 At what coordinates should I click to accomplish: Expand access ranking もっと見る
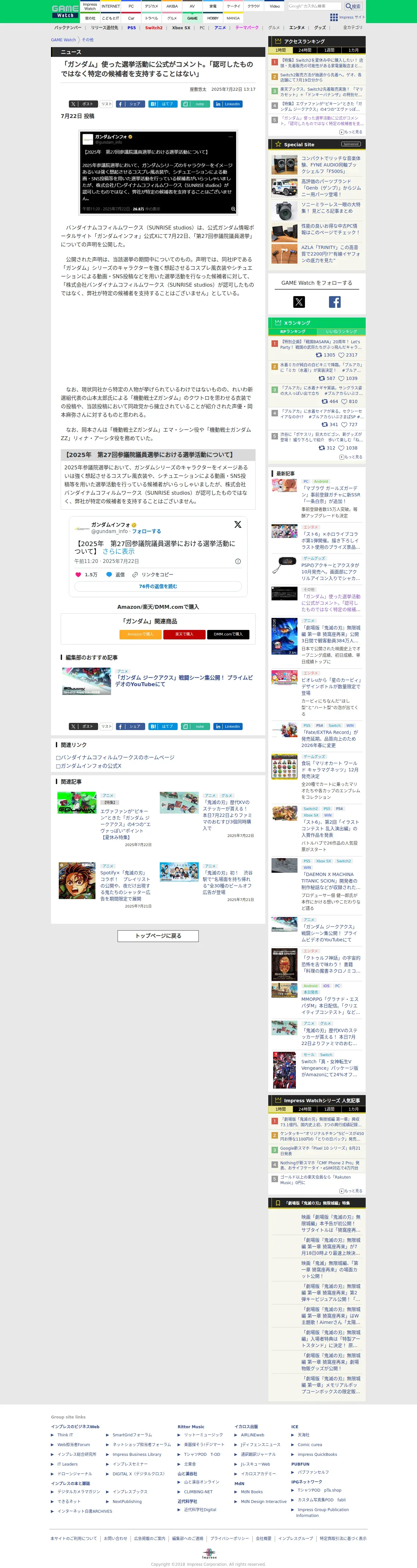click(351, 132)
